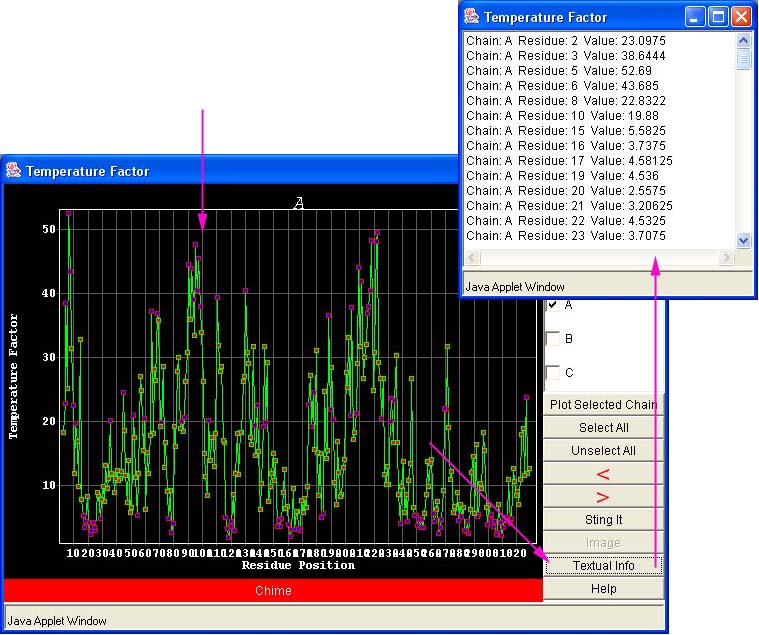The width and height of the screenshot is (759, 635).
Task: Select row 'Residue: 5 Value: 52.69'
Action: [x=559, y=71]
